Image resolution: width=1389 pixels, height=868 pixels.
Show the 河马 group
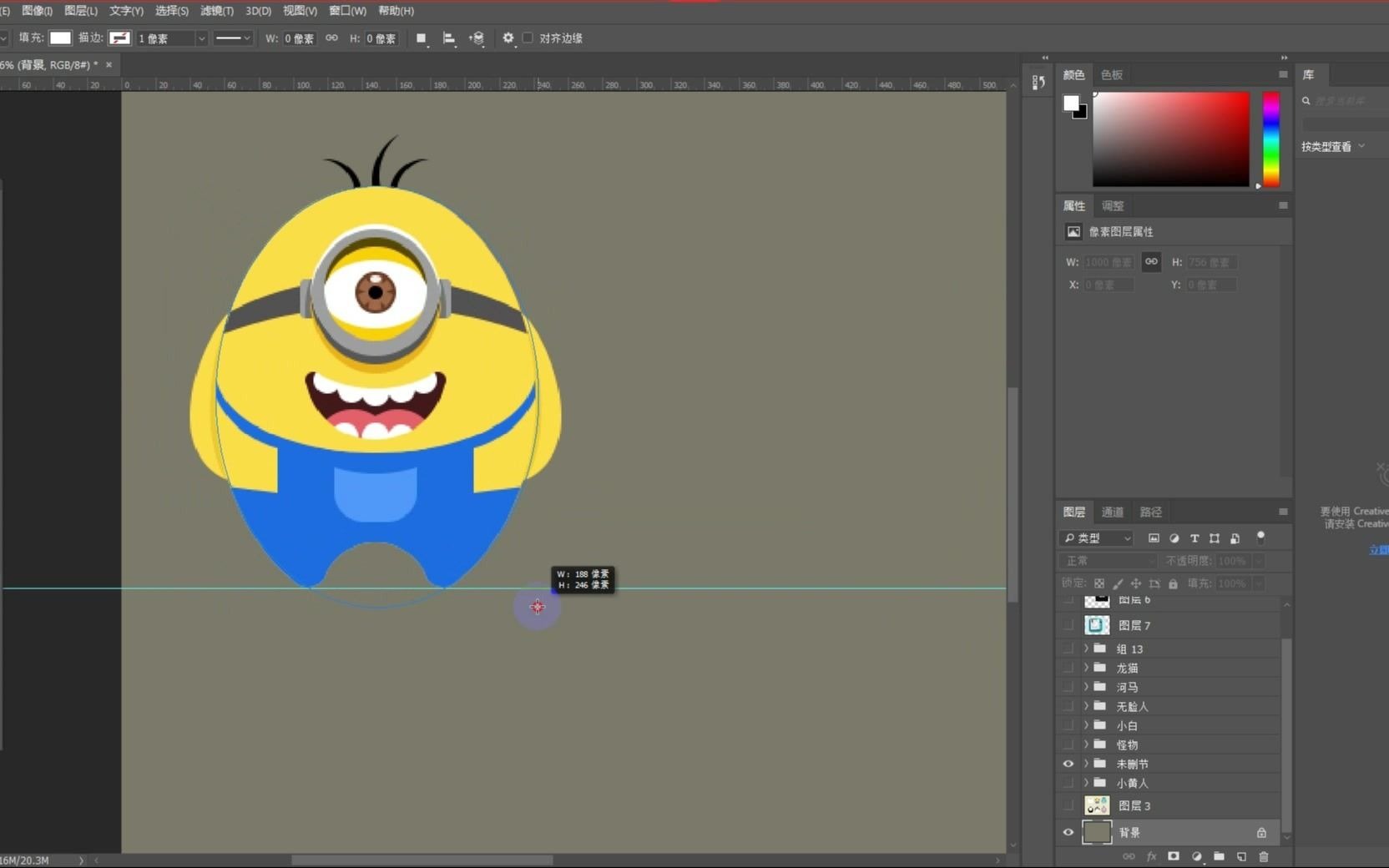[1068, 687]
